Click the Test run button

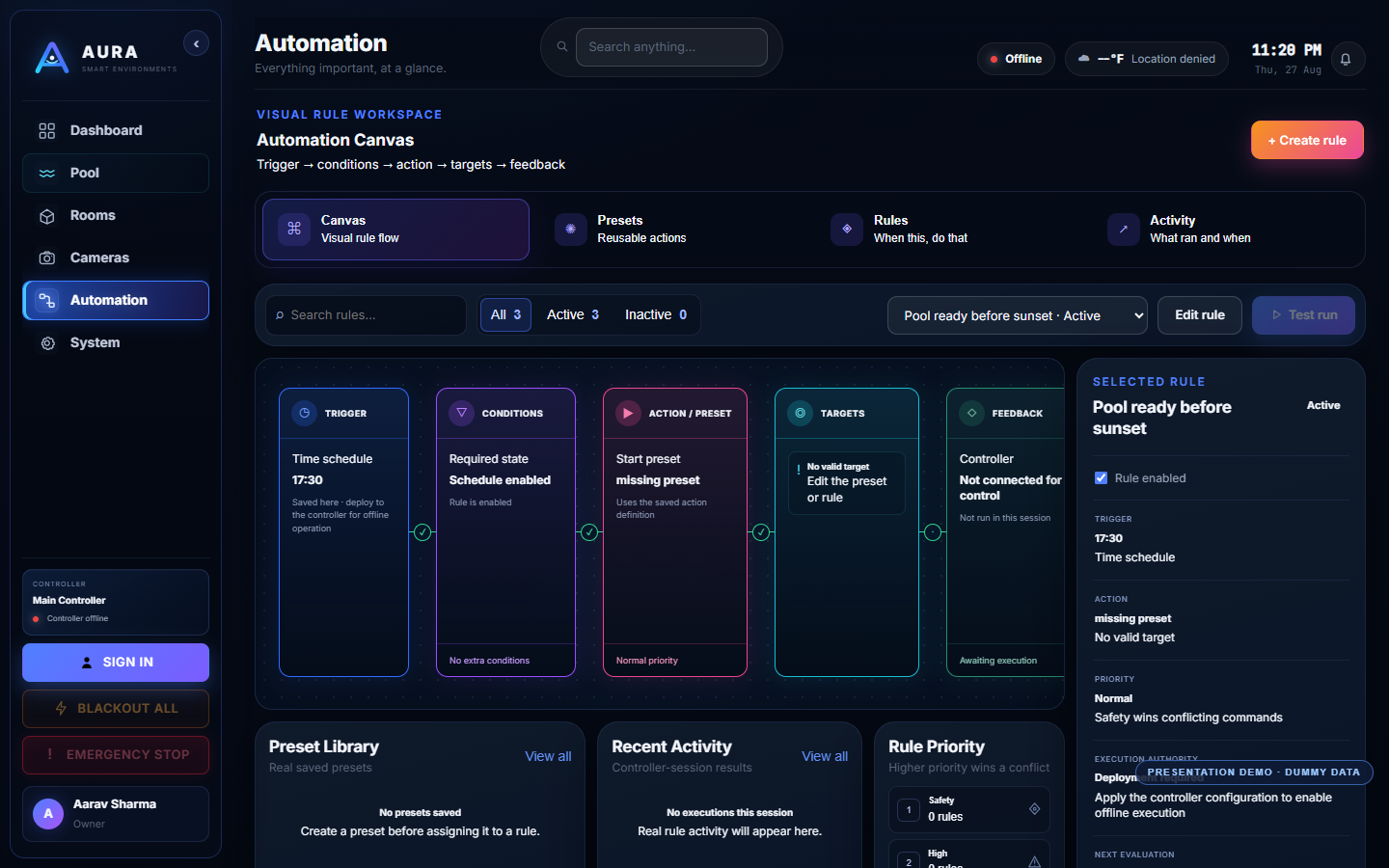[x=1303, y=315]
